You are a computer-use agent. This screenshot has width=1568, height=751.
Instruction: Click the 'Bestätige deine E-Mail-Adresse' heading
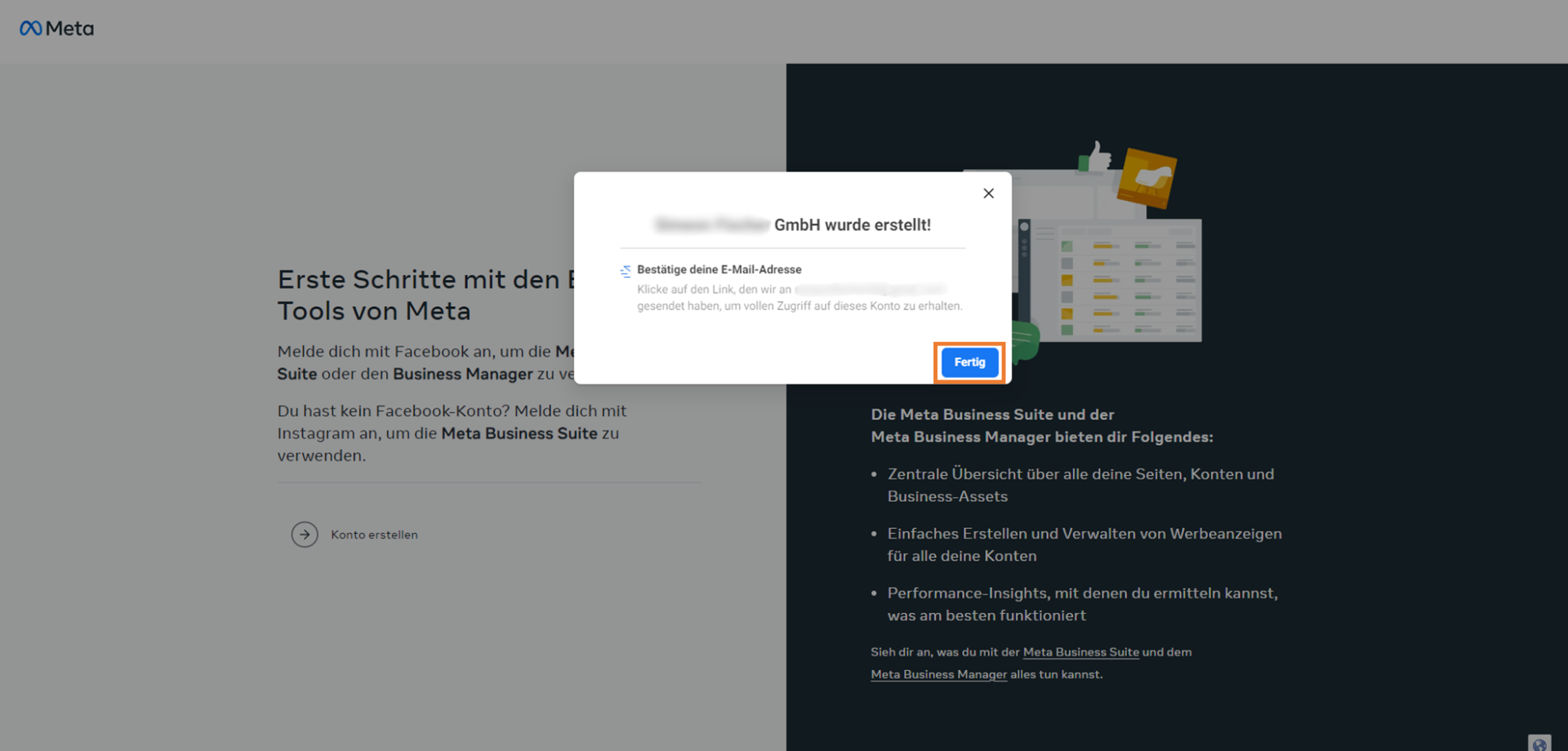(x=719, y=269)
